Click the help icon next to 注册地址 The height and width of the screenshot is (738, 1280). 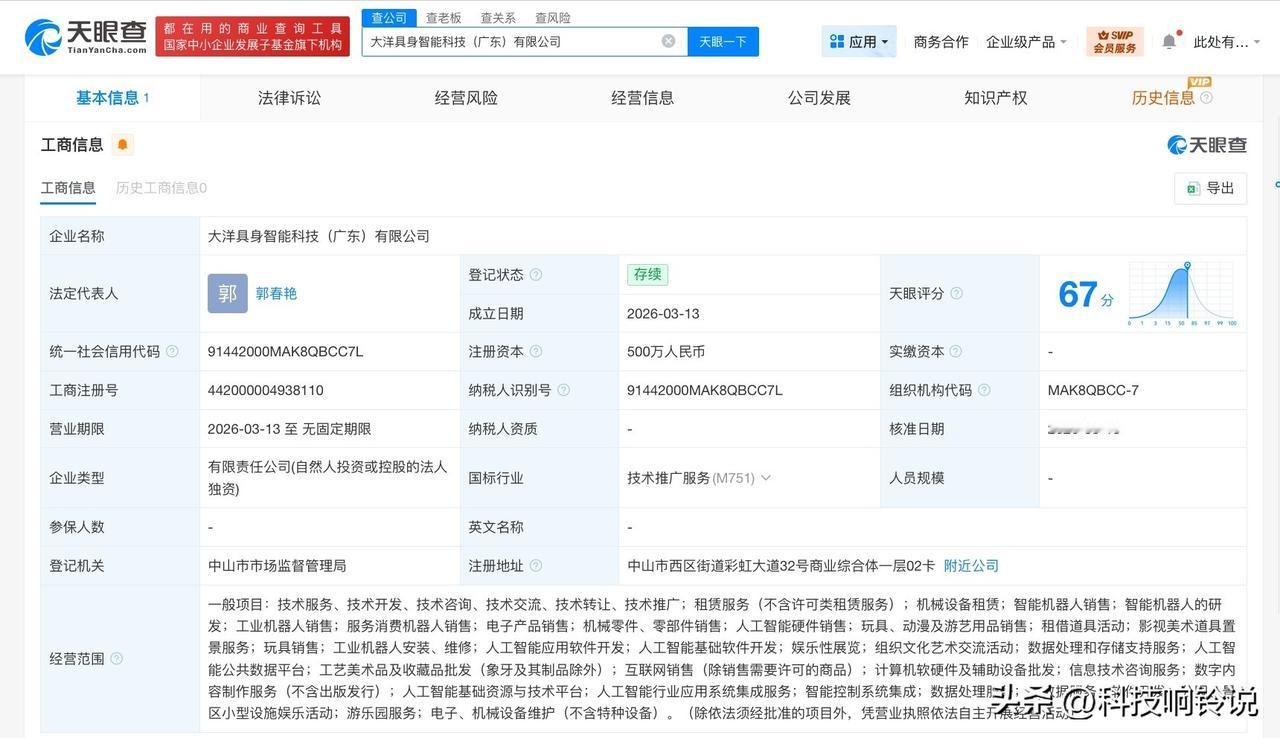(536, 565)
